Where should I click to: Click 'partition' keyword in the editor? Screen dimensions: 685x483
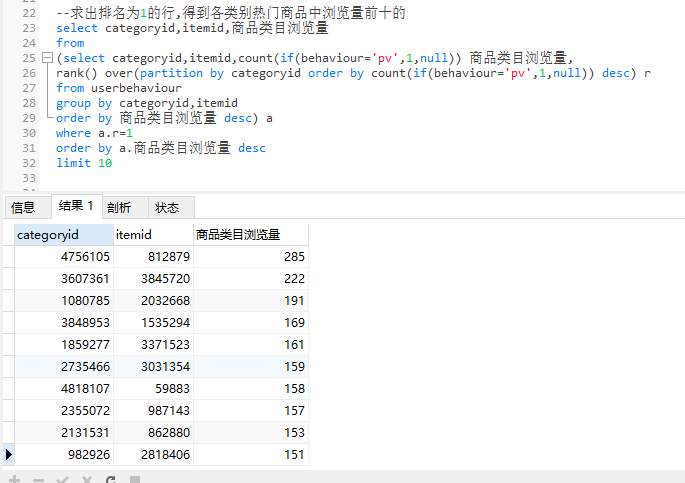[x=171, y=73]
